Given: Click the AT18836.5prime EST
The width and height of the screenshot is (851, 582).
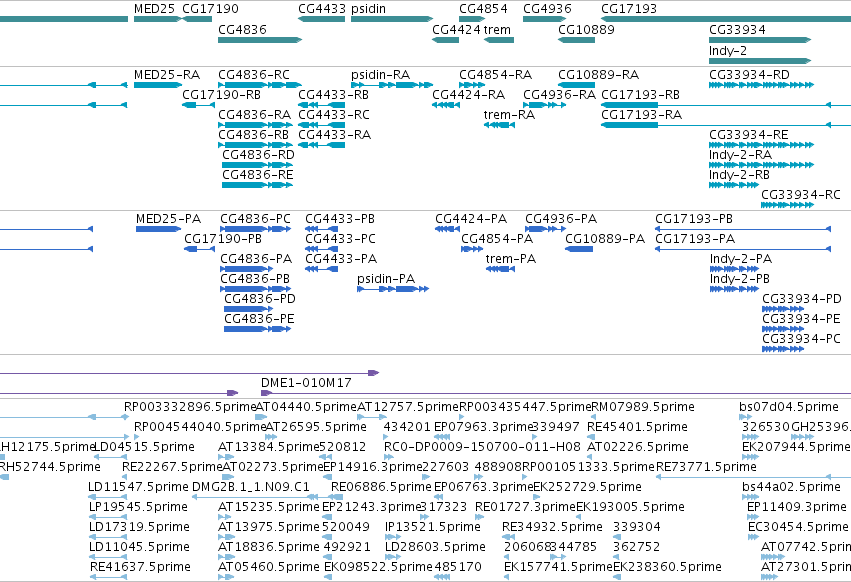Looking at the screenshot, I should pos(226,556).
